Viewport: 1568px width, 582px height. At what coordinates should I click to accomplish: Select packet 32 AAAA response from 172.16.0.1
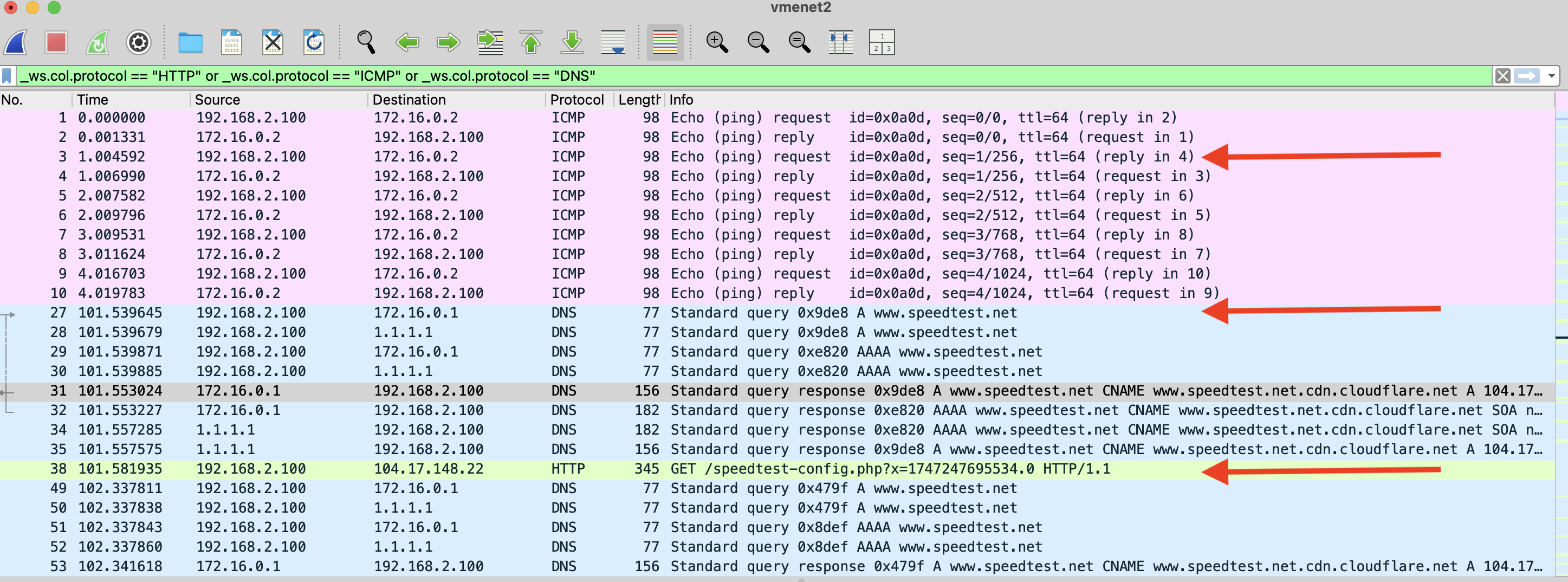pyautogui.click(x=777, y=410)
